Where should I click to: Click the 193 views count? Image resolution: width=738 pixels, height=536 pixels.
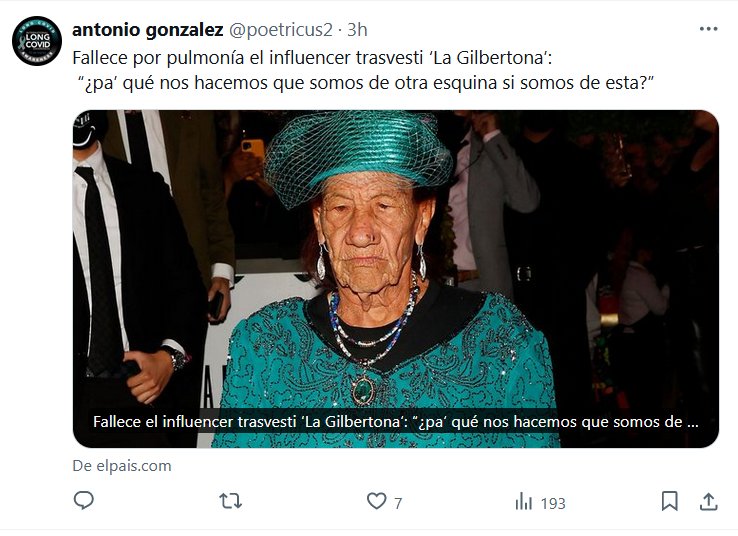click(553, 504)
